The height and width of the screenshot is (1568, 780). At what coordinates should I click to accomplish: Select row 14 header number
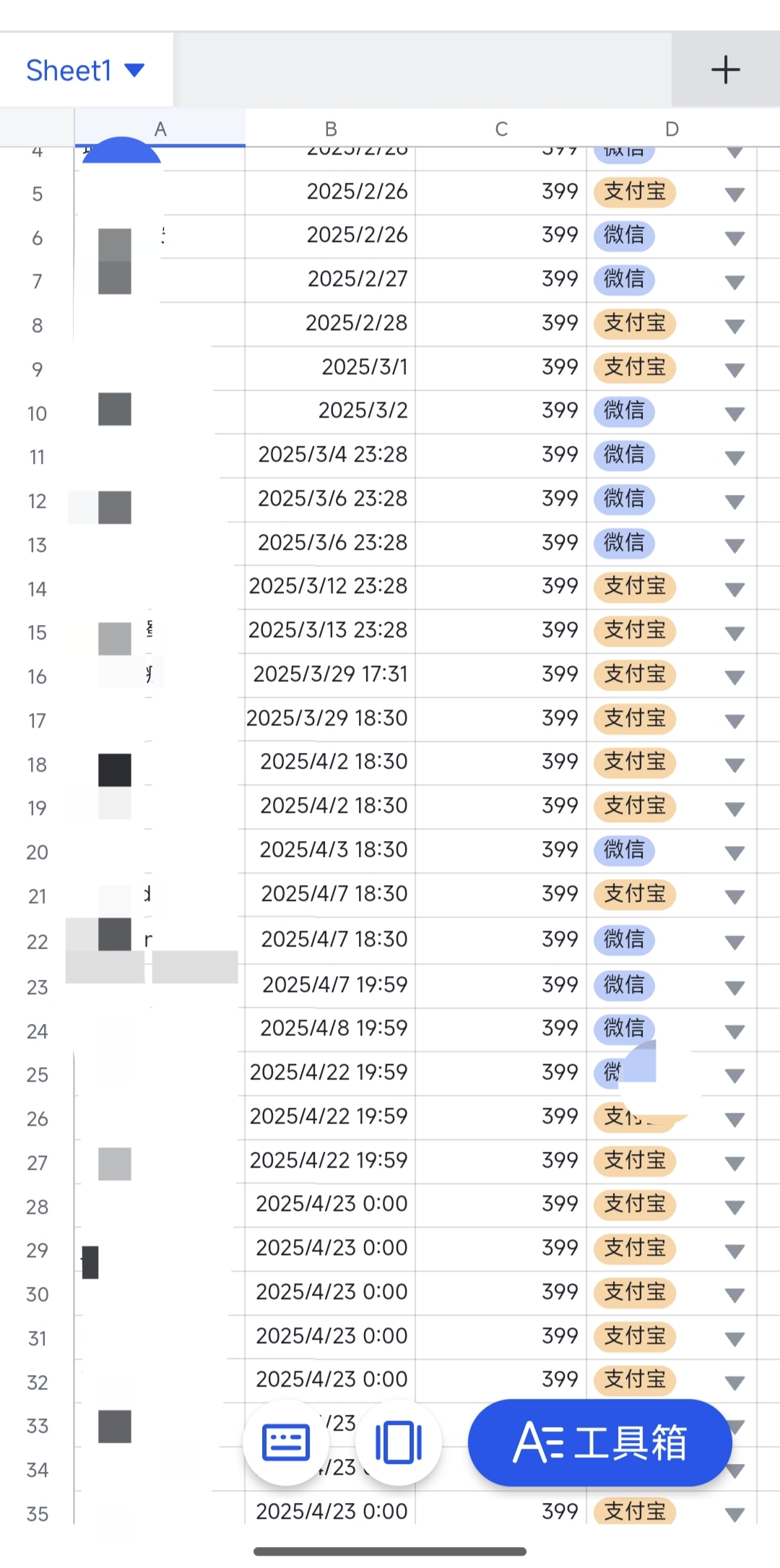tap(37, 589)
